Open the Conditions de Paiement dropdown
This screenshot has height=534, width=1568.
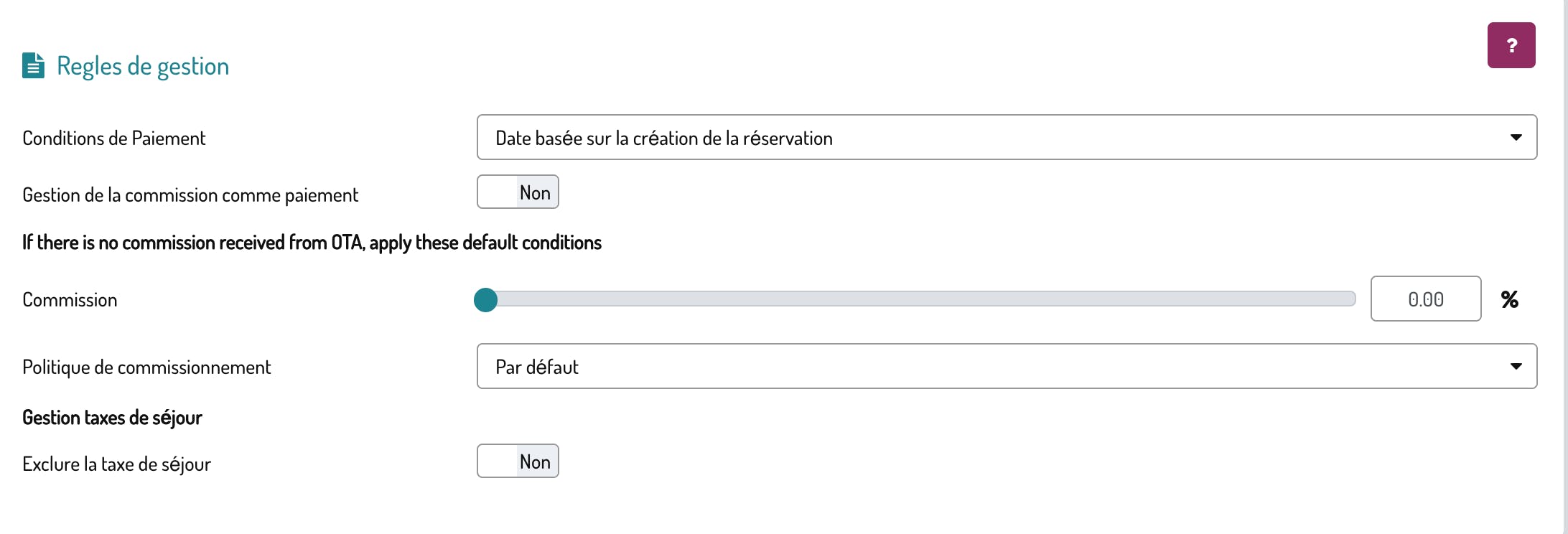[x=1005, y=137]
